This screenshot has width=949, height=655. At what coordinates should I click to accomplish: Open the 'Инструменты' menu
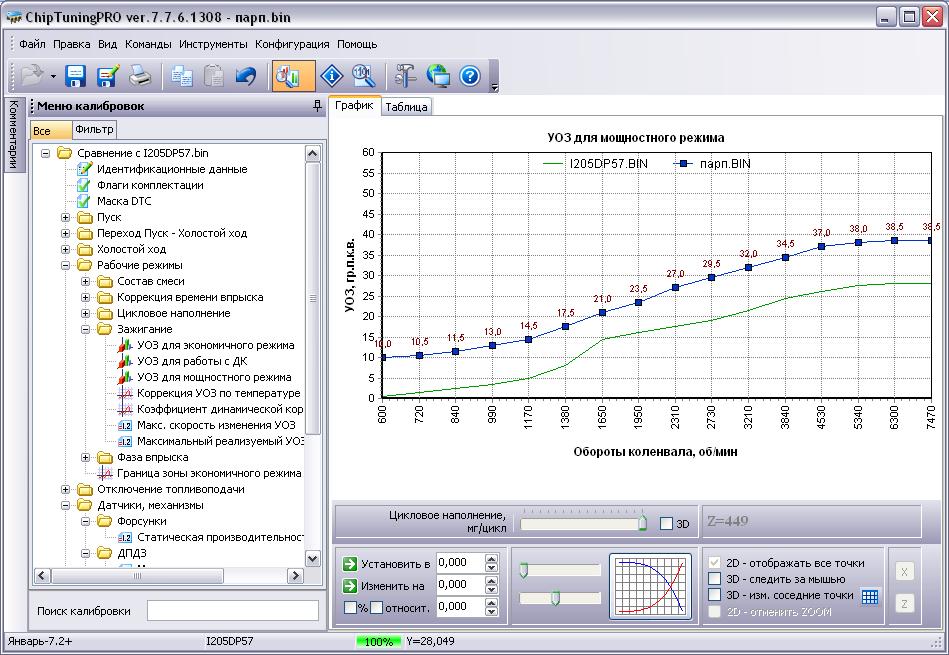pyautogui.click(x=213, y=44)
